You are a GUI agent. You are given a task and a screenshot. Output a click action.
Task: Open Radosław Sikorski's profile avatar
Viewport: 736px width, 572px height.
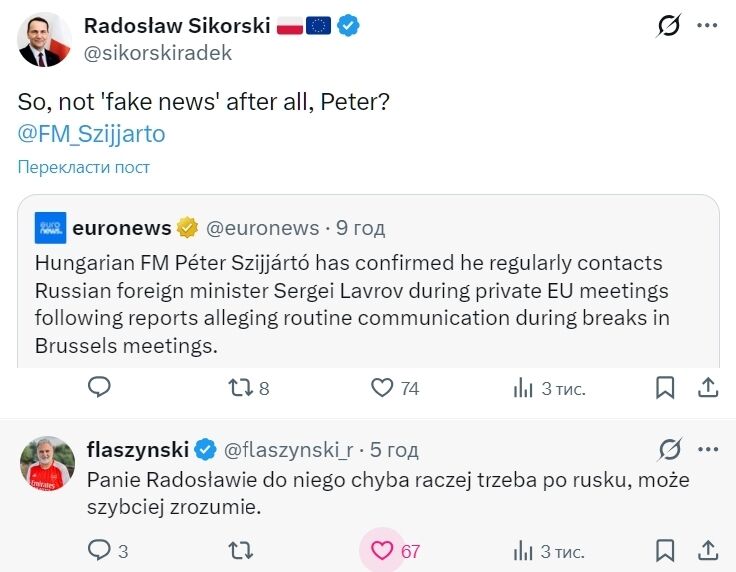pos(45,40)
